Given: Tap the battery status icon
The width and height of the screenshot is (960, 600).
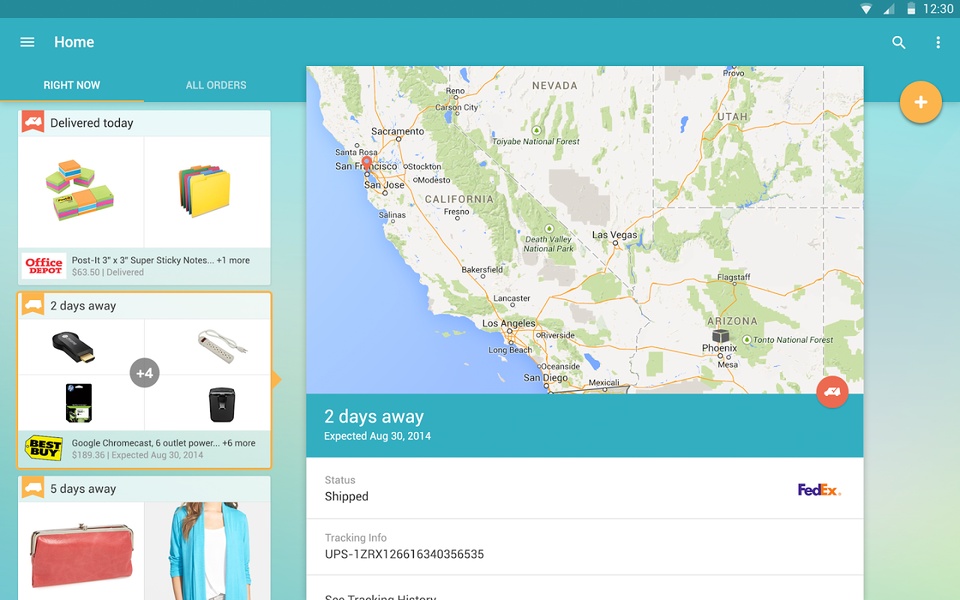Looking at the screenshot, I should (x=911, y=9).
